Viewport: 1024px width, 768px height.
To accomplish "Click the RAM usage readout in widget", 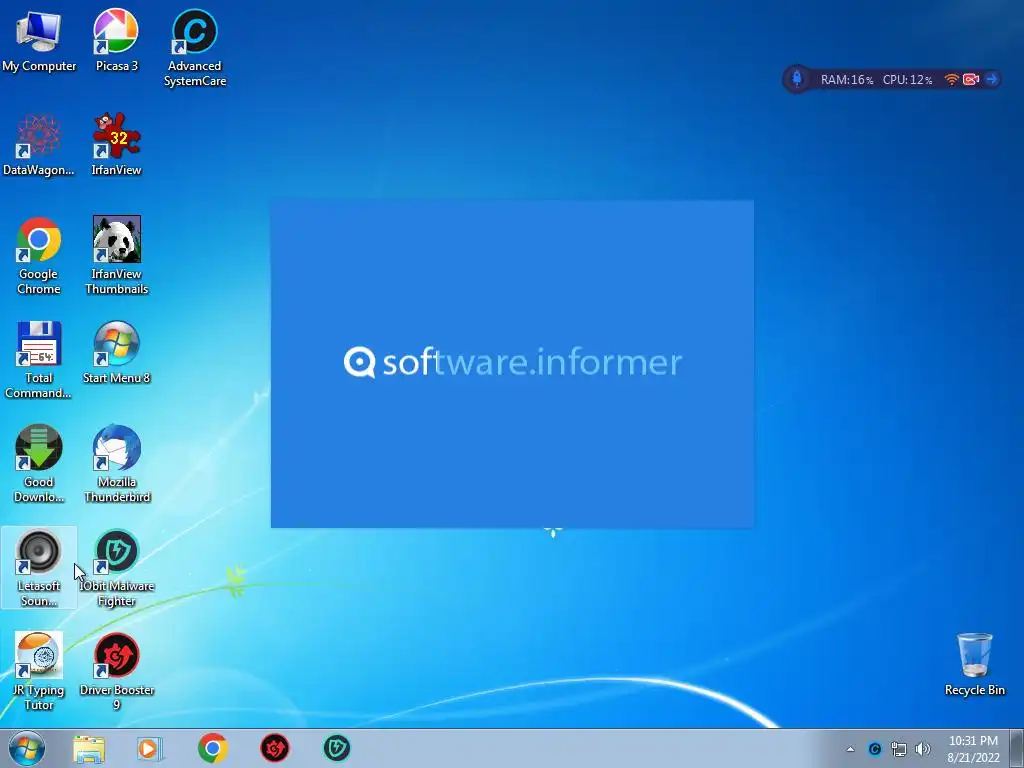I will tap(846, 80).
